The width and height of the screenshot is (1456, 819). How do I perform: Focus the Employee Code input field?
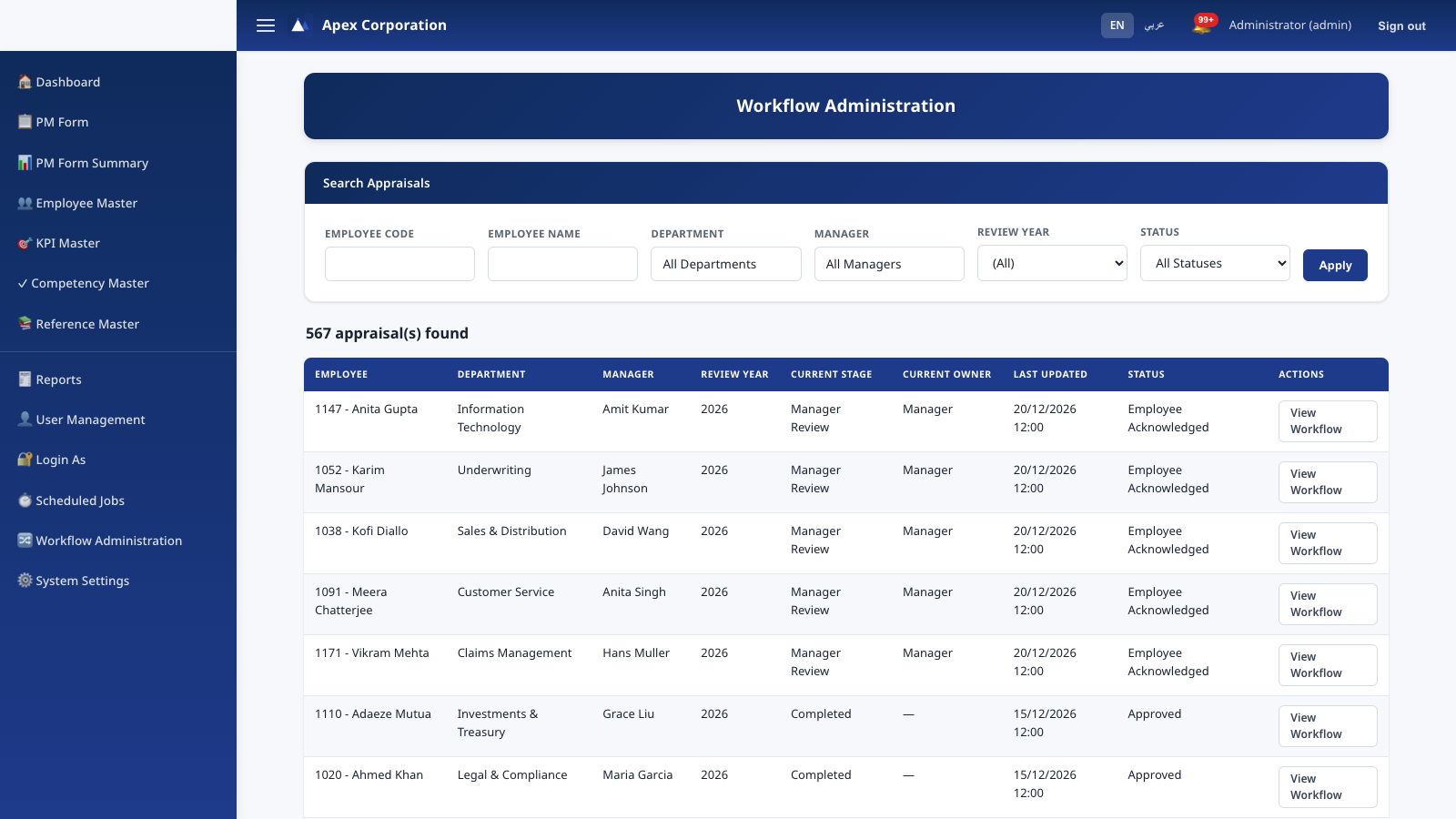[x=399, y=264]
